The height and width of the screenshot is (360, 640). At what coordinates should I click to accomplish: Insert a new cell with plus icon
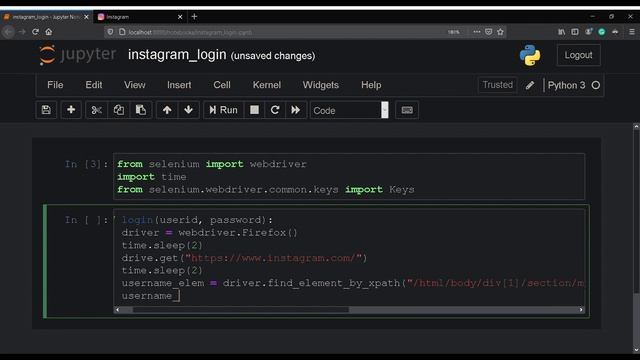click(71, 110)
